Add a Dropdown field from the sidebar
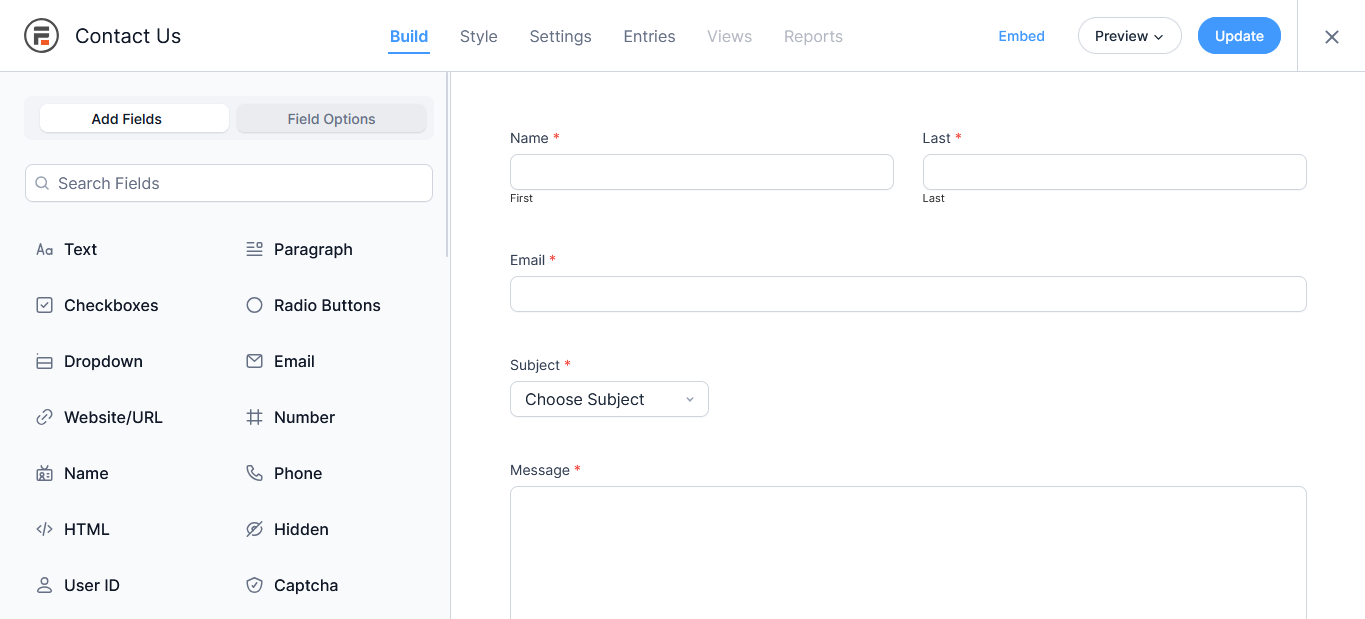The width and height of the screenshot is (1365, 619). [x=102, y=362]
